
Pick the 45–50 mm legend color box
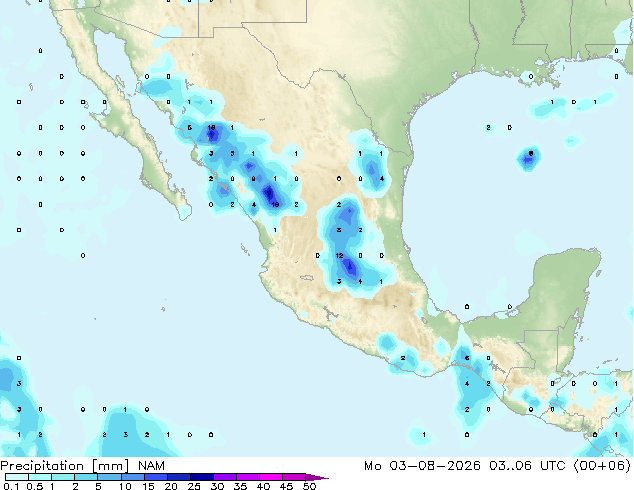294,477
